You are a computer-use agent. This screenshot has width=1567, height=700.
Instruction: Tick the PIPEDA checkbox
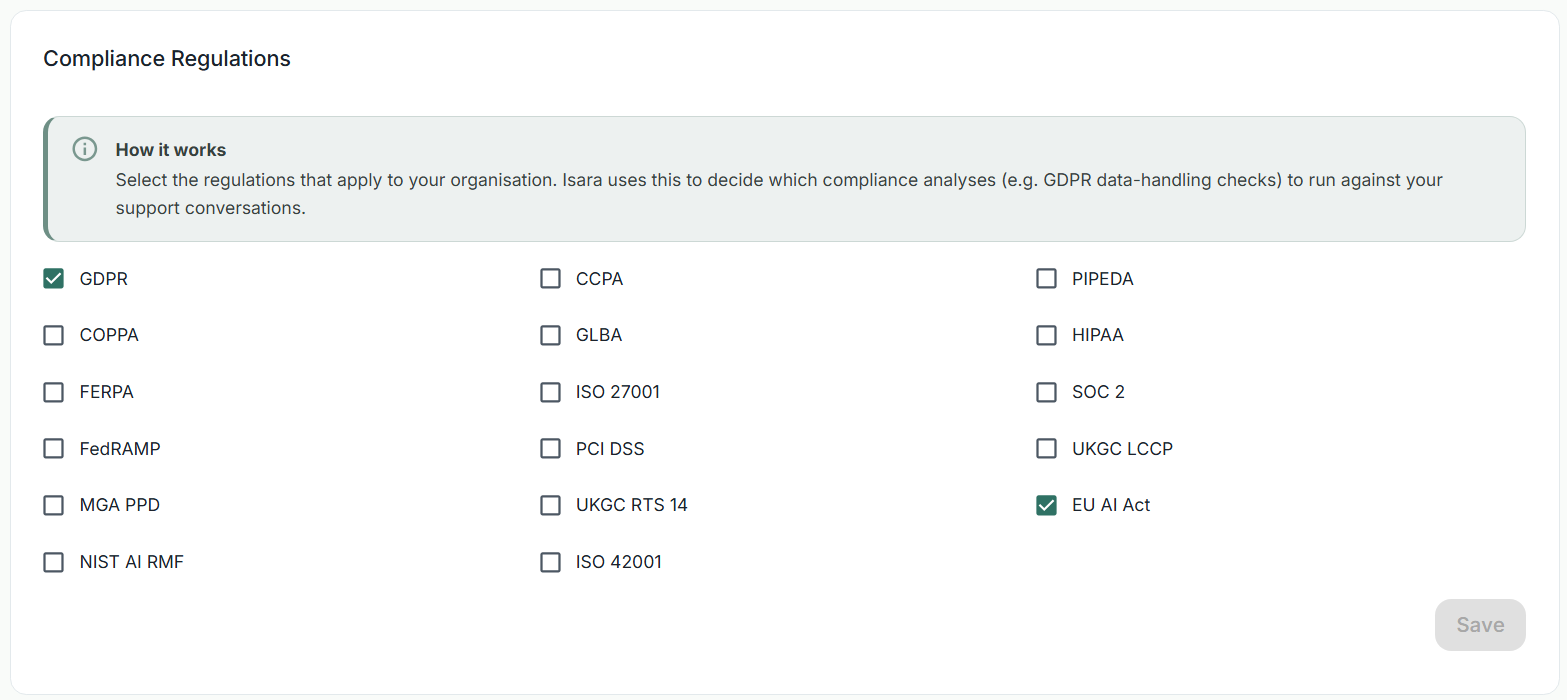coord(1046,279)
